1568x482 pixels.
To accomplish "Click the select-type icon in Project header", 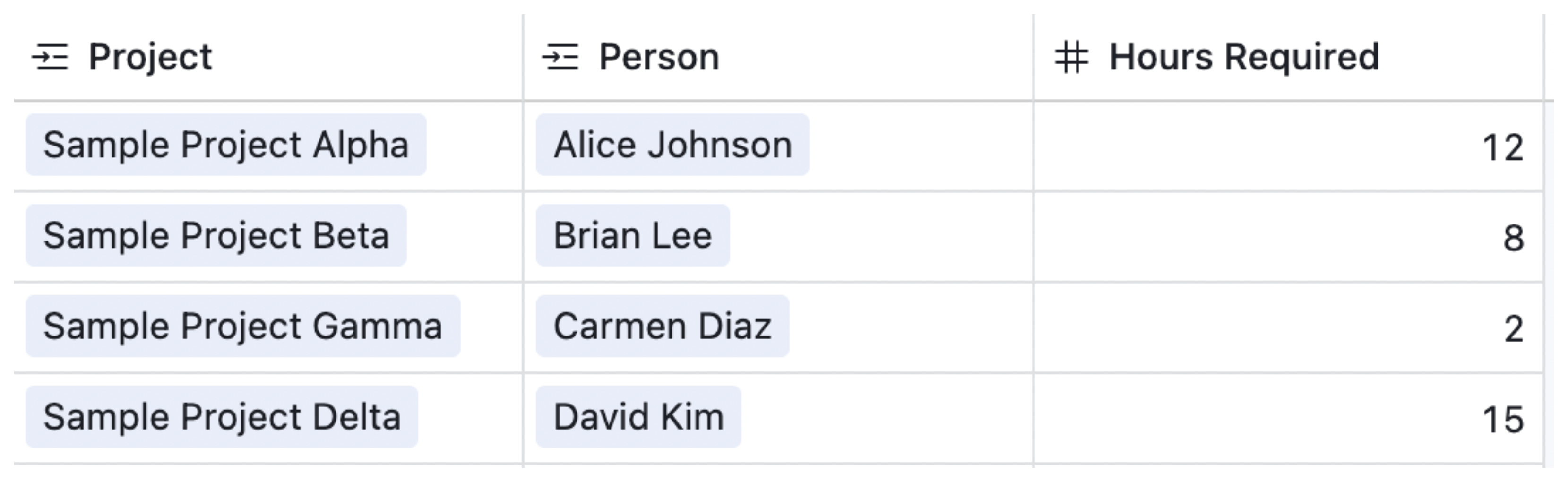I will click(51, 57).
